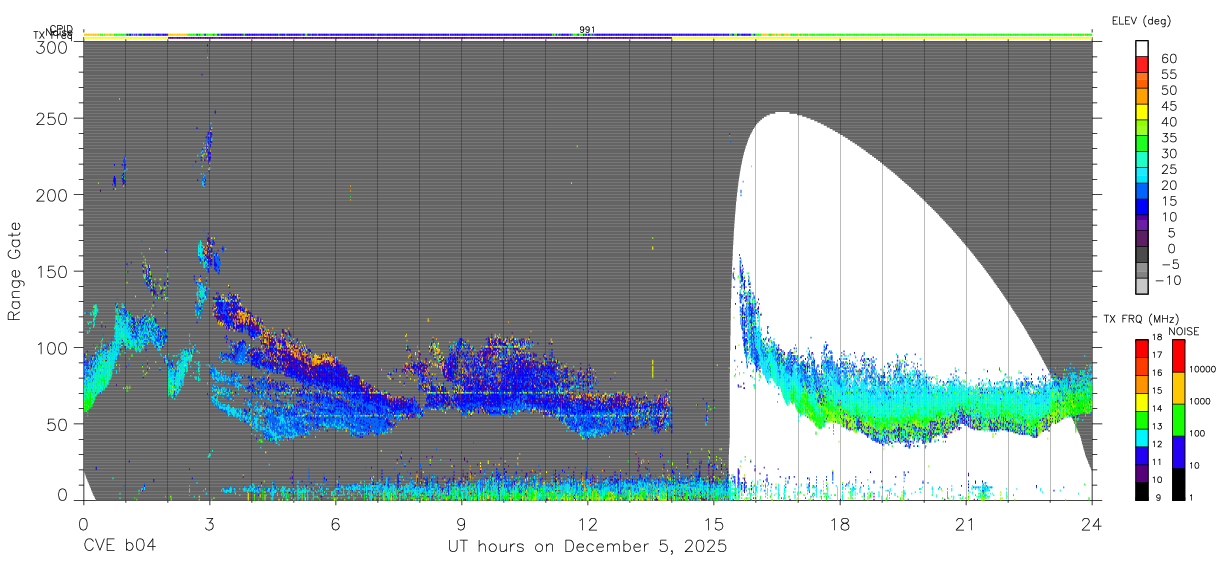Image resolution: width=1228 pixels, height=567 pixels.
Task: Click the 'ELEV (deg)' legend title
Action: point(1141,21)
